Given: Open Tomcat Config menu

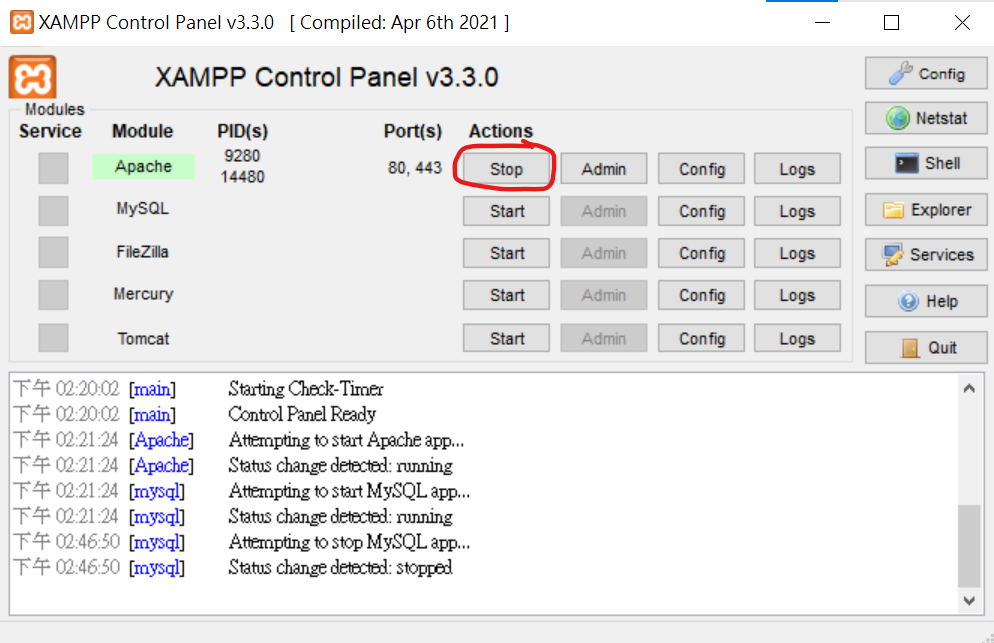Looking at the screenshot, I should pyautogui.click(x=701, y=338).
